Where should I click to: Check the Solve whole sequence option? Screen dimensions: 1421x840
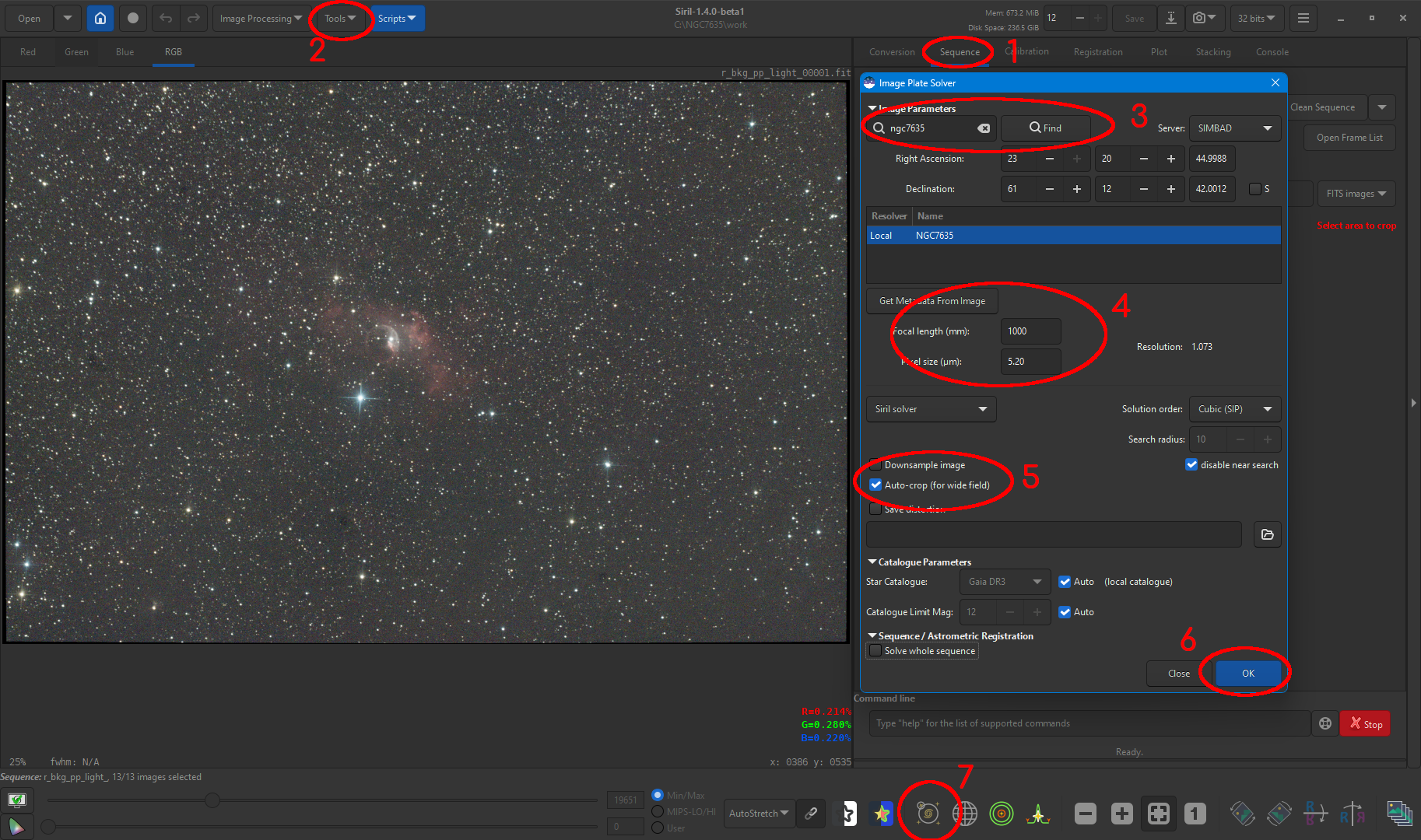pyautogui.click(x=876, y=650)
